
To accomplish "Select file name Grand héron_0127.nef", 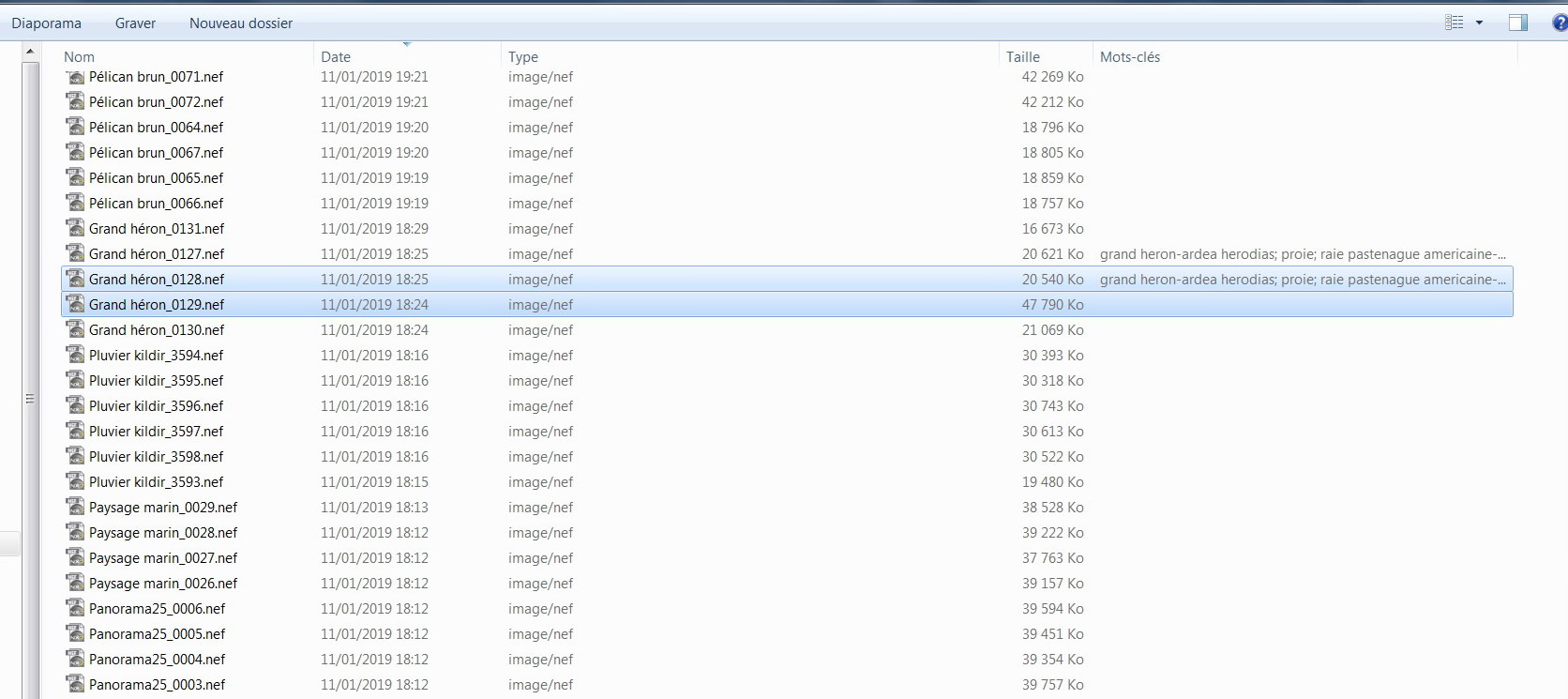I will [x=157, y=253].
